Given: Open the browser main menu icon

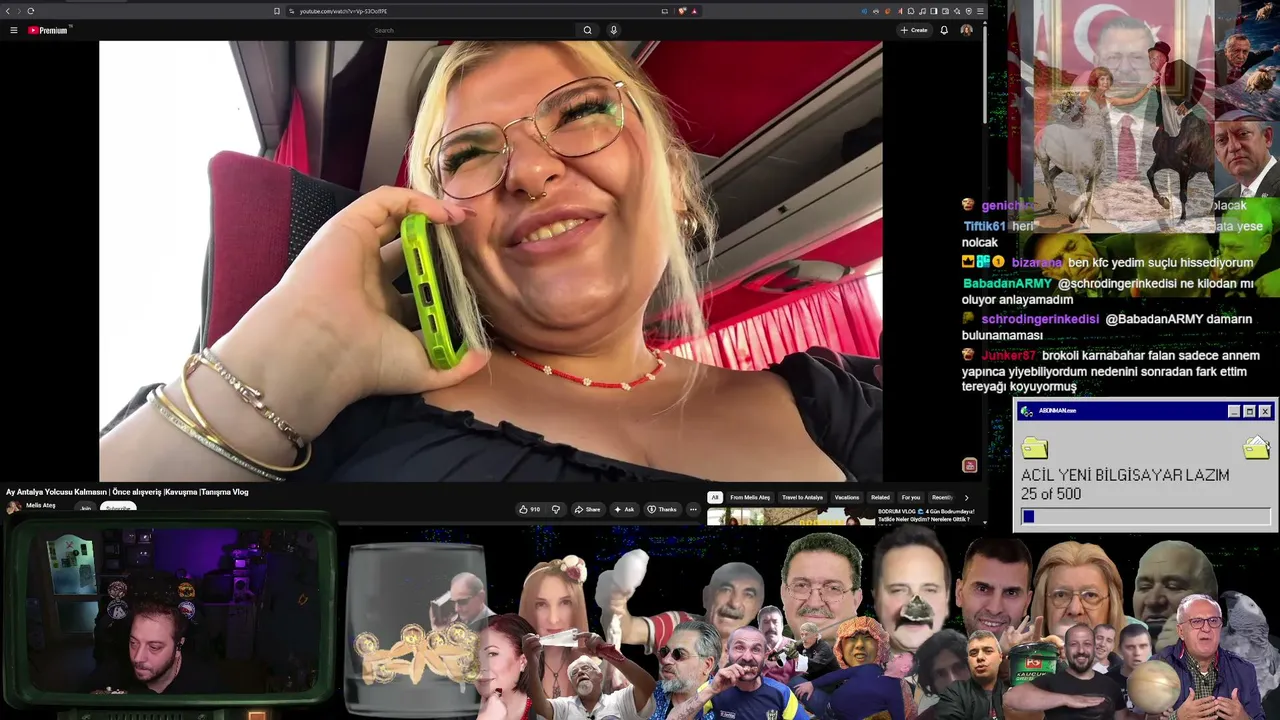Looking at the screenshot, I should point(980,11).
